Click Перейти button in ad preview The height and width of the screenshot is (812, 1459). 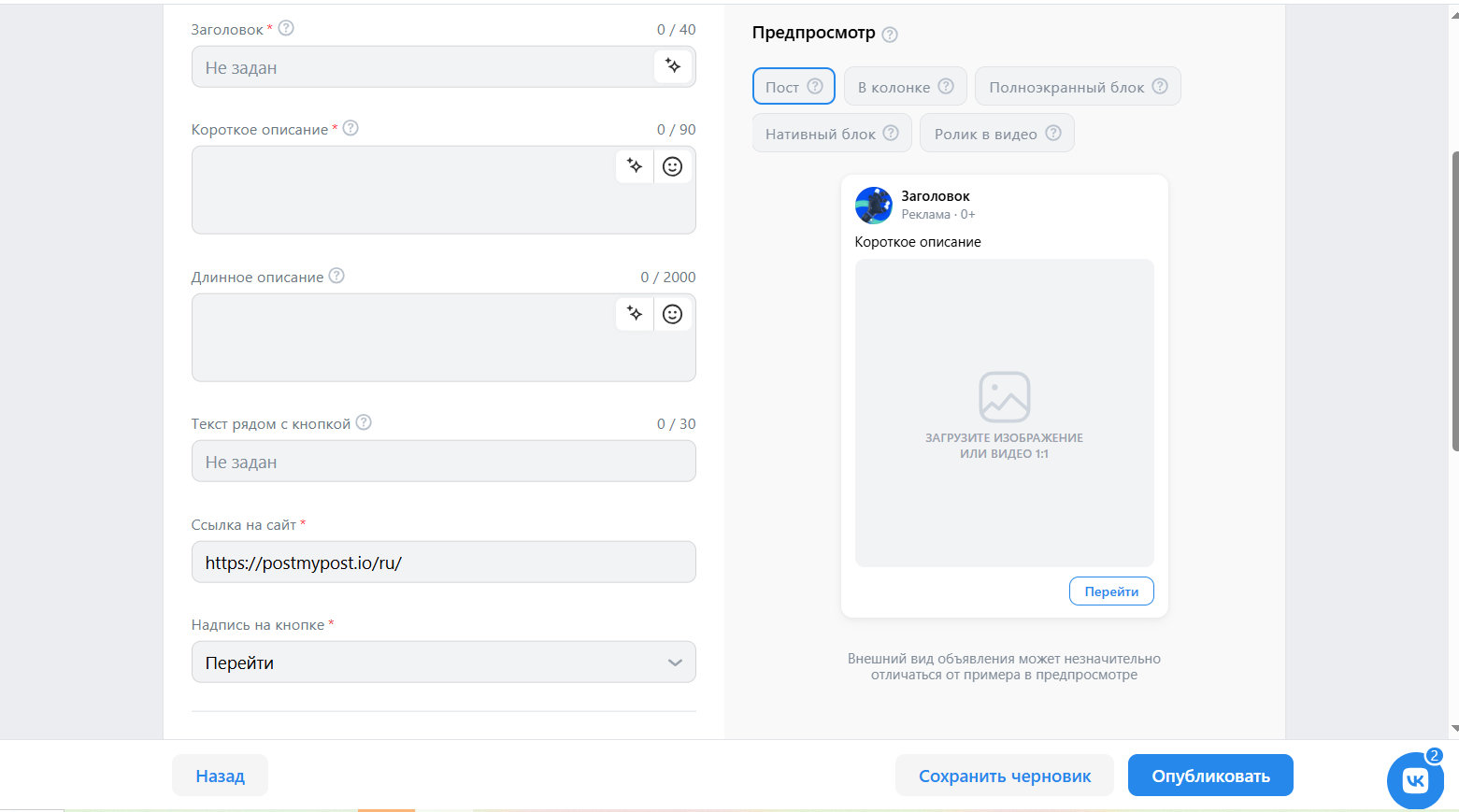[1111, 591]
